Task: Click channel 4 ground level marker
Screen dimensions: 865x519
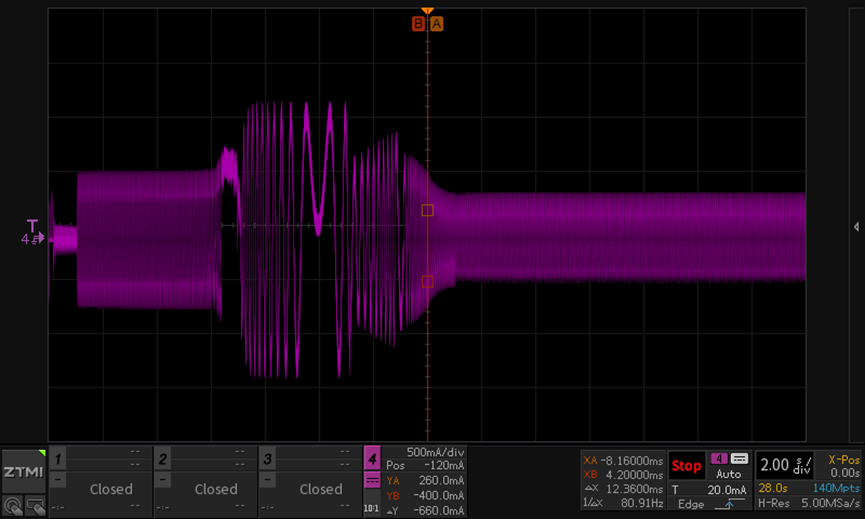Action: point(32,239)
